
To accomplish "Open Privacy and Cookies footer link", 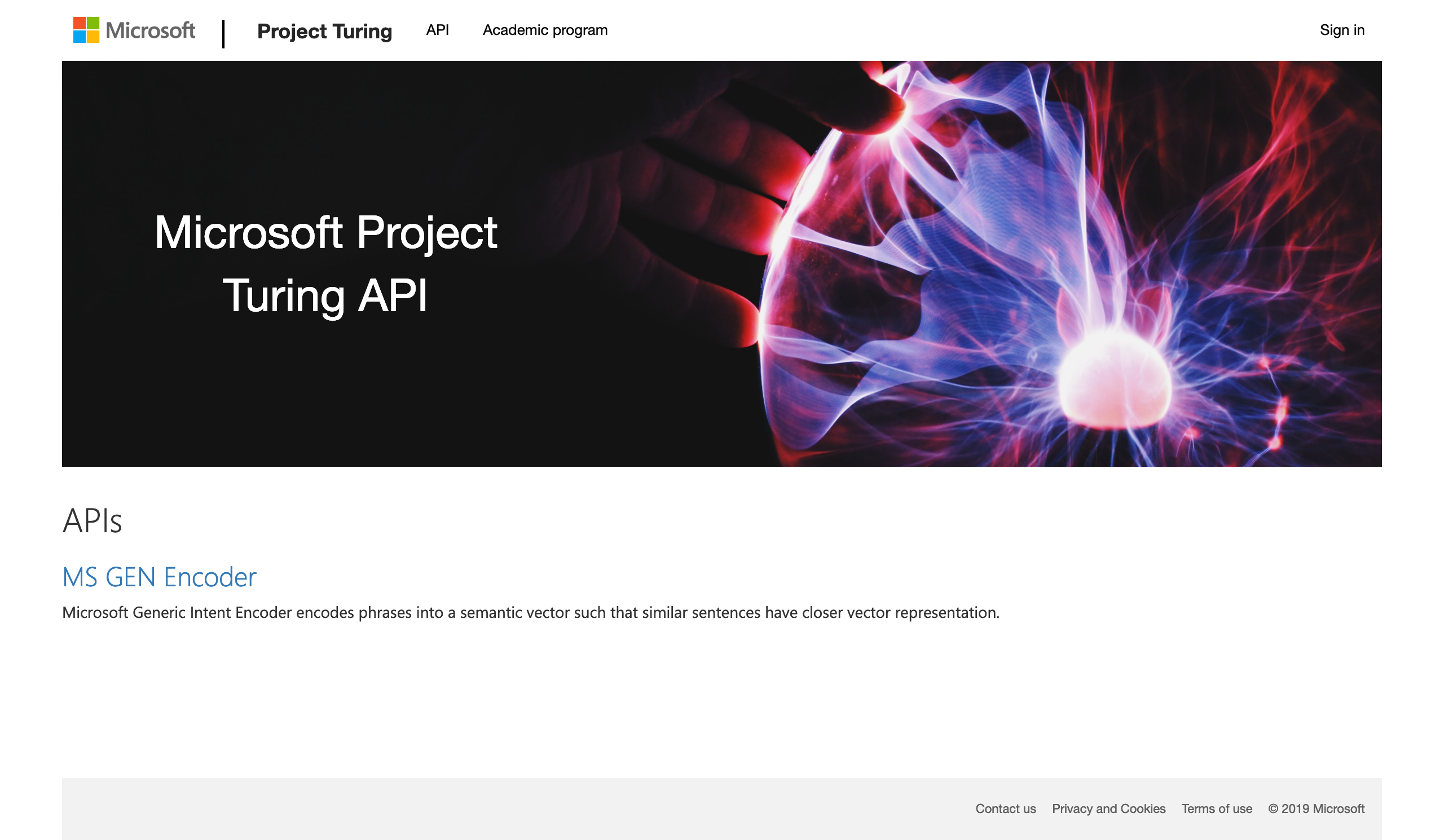I will pos(1108,808).
